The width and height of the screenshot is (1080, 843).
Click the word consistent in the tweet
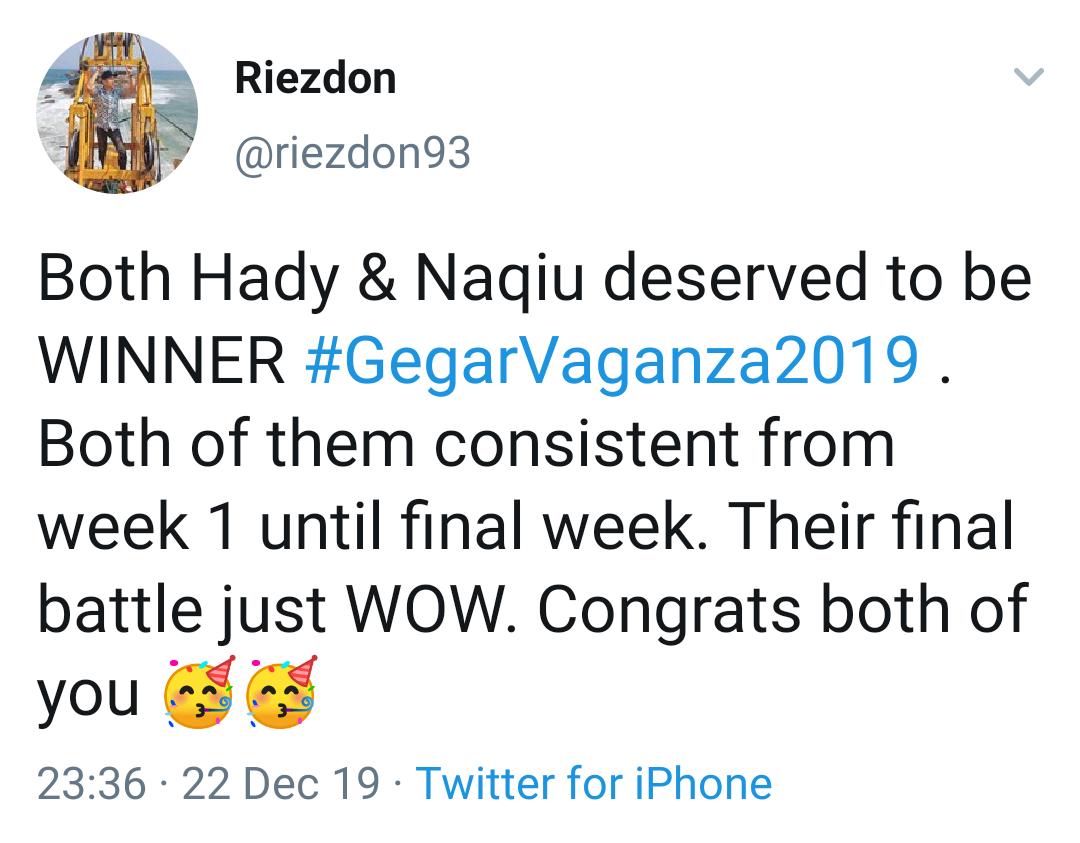[x=587, y=444]
